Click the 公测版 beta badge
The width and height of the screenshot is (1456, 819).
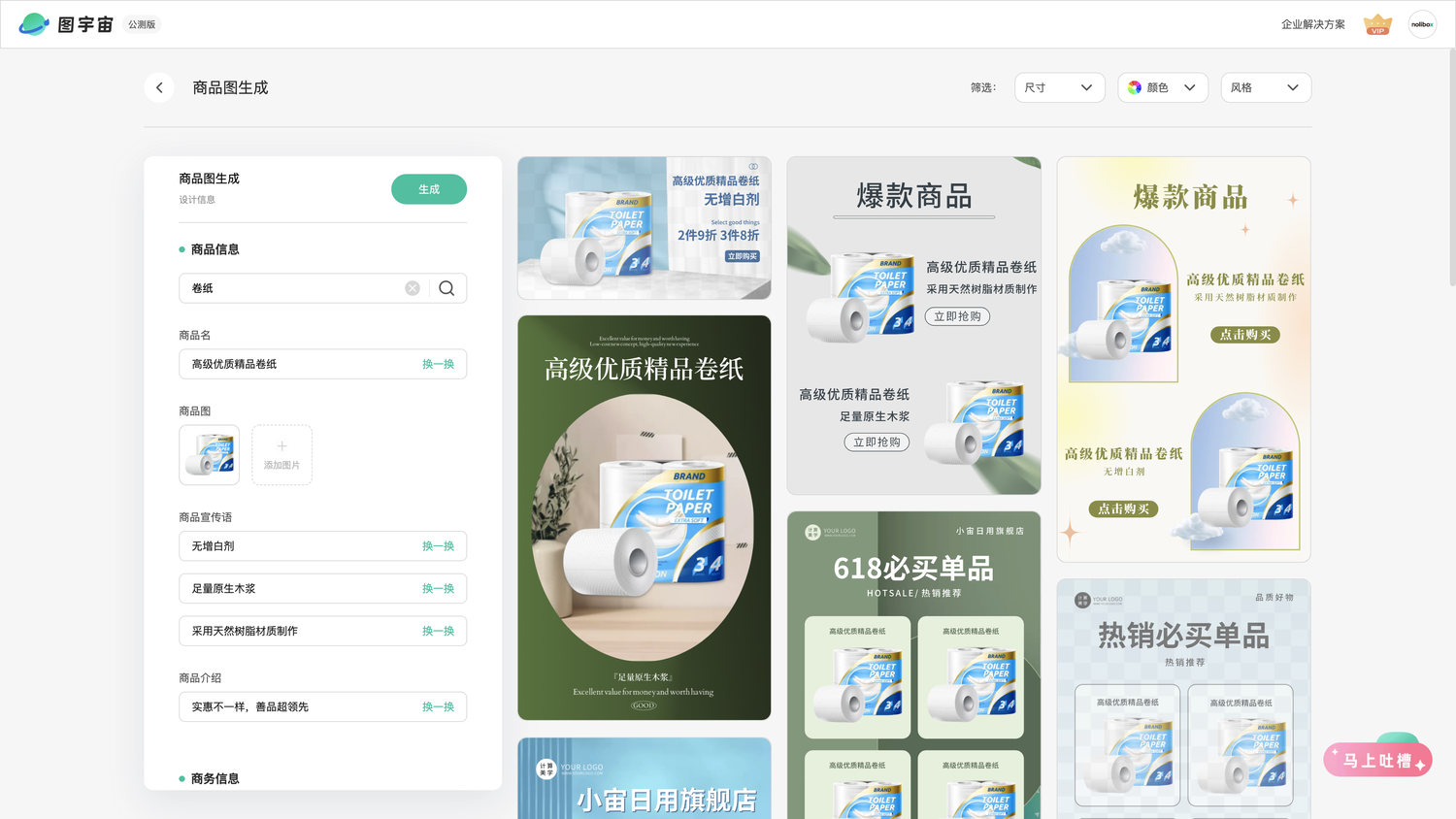[x=142, y=24]
